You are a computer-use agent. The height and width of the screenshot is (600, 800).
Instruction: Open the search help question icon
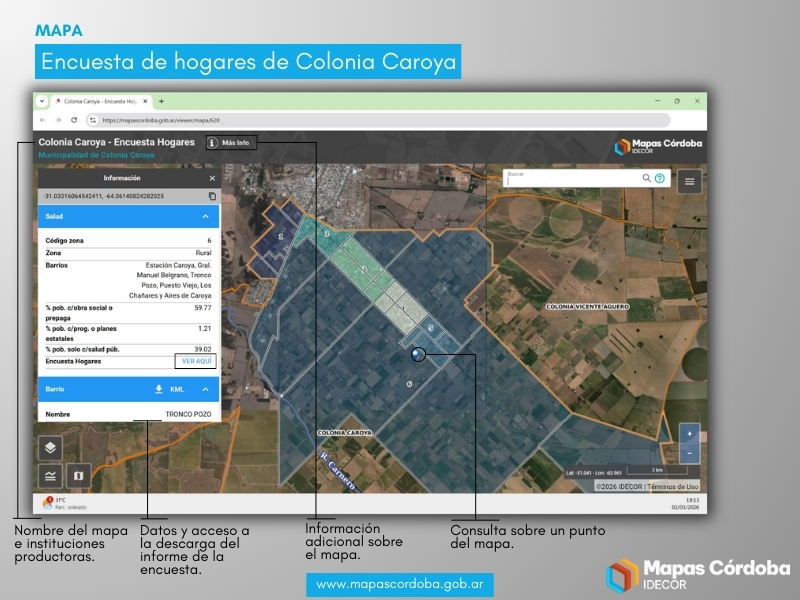pos(660,178)
